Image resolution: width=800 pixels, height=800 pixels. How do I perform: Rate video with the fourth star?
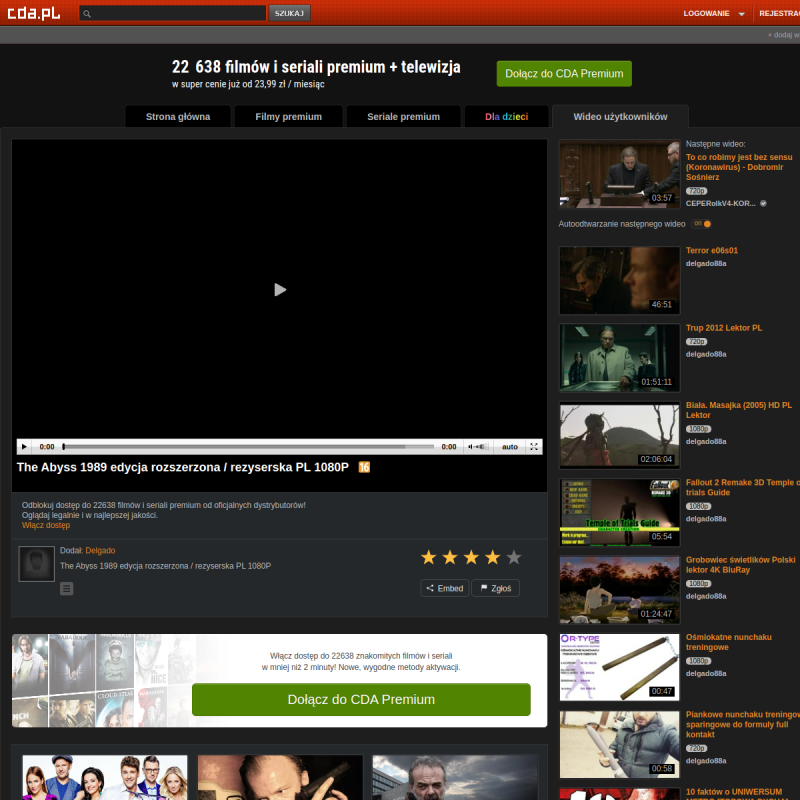tap(493, 557)
